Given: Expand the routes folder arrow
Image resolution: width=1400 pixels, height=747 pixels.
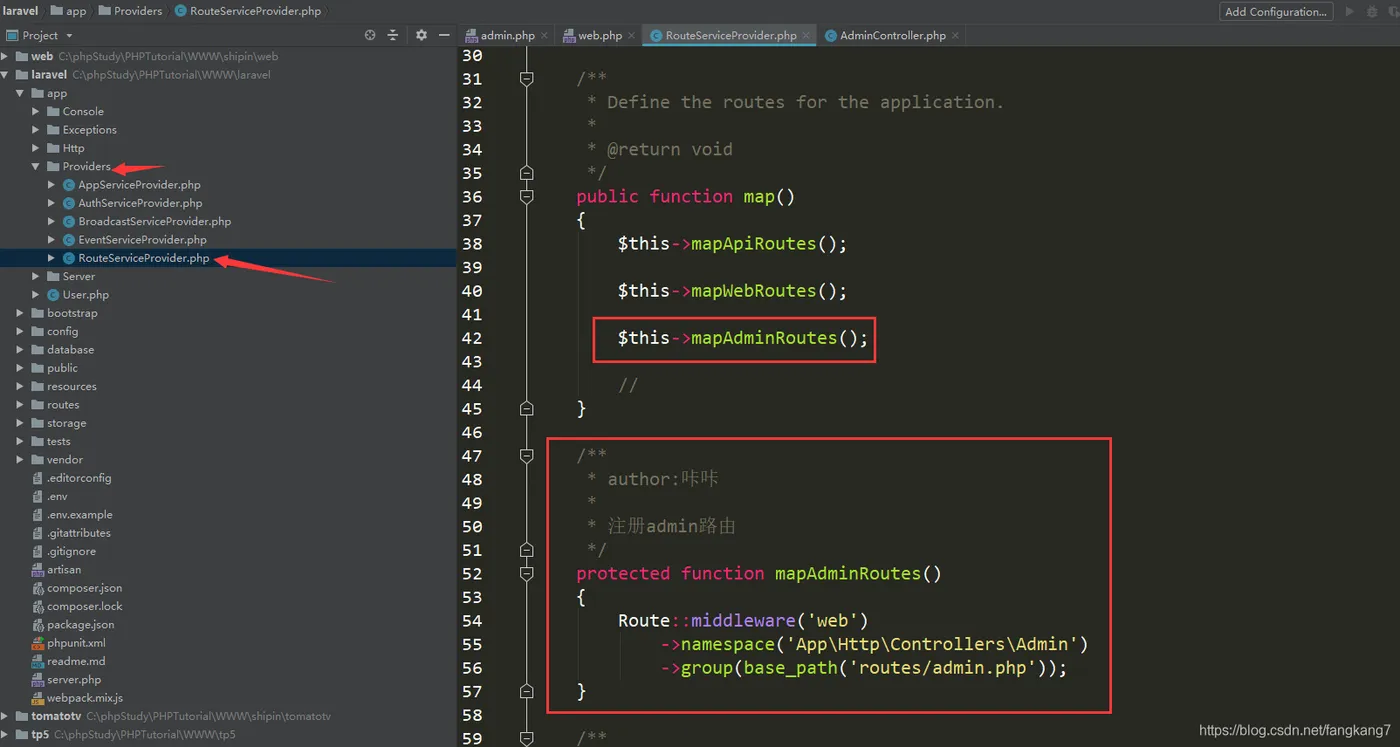Looking at the screenshot, I should coord(20,405).
